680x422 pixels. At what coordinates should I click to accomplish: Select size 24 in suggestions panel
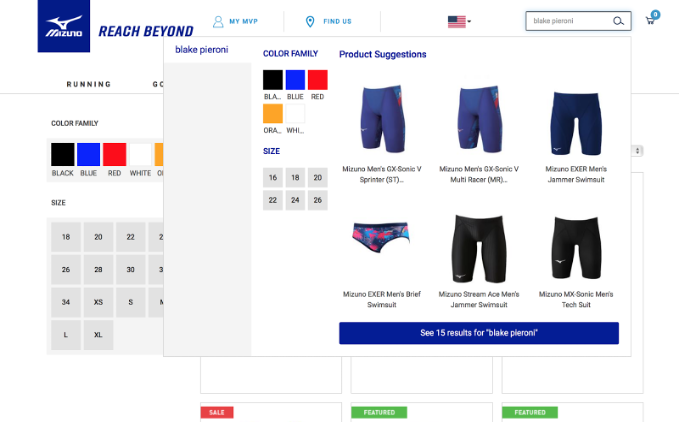pyautogui.click(x=295, y=200)
